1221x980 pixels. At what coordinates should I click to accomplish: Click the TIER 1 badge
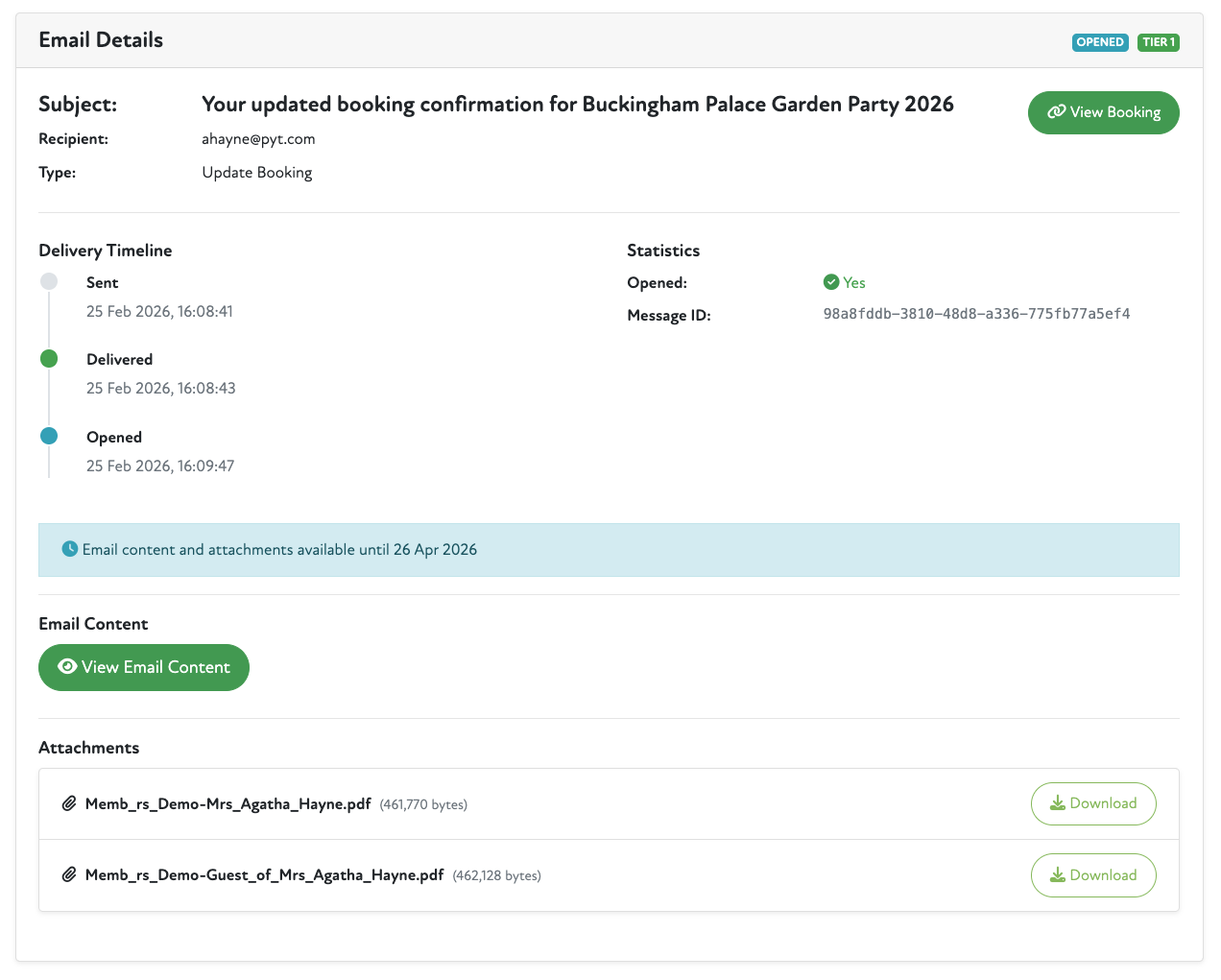(1158, 42)
